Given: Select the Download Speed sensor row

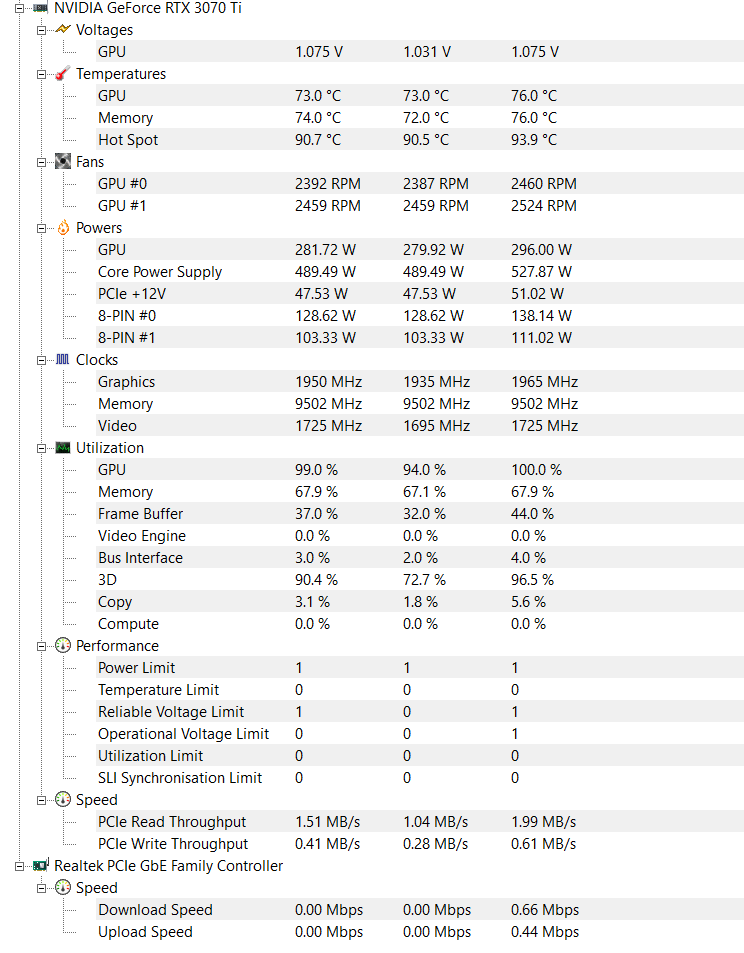Looking at the screenshot, I should pyautogui.click(x=155, y=910).
